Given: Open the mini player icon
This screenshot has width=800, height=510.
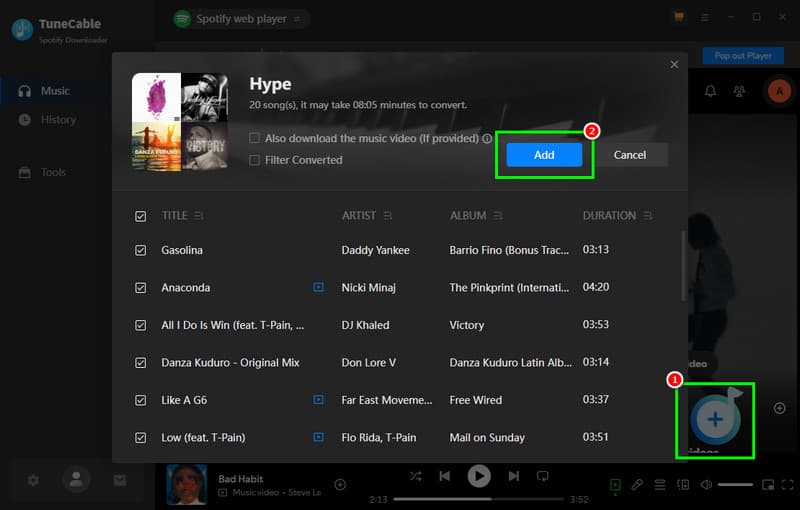Looking at the screenshot, I should [x=767, y=484].
